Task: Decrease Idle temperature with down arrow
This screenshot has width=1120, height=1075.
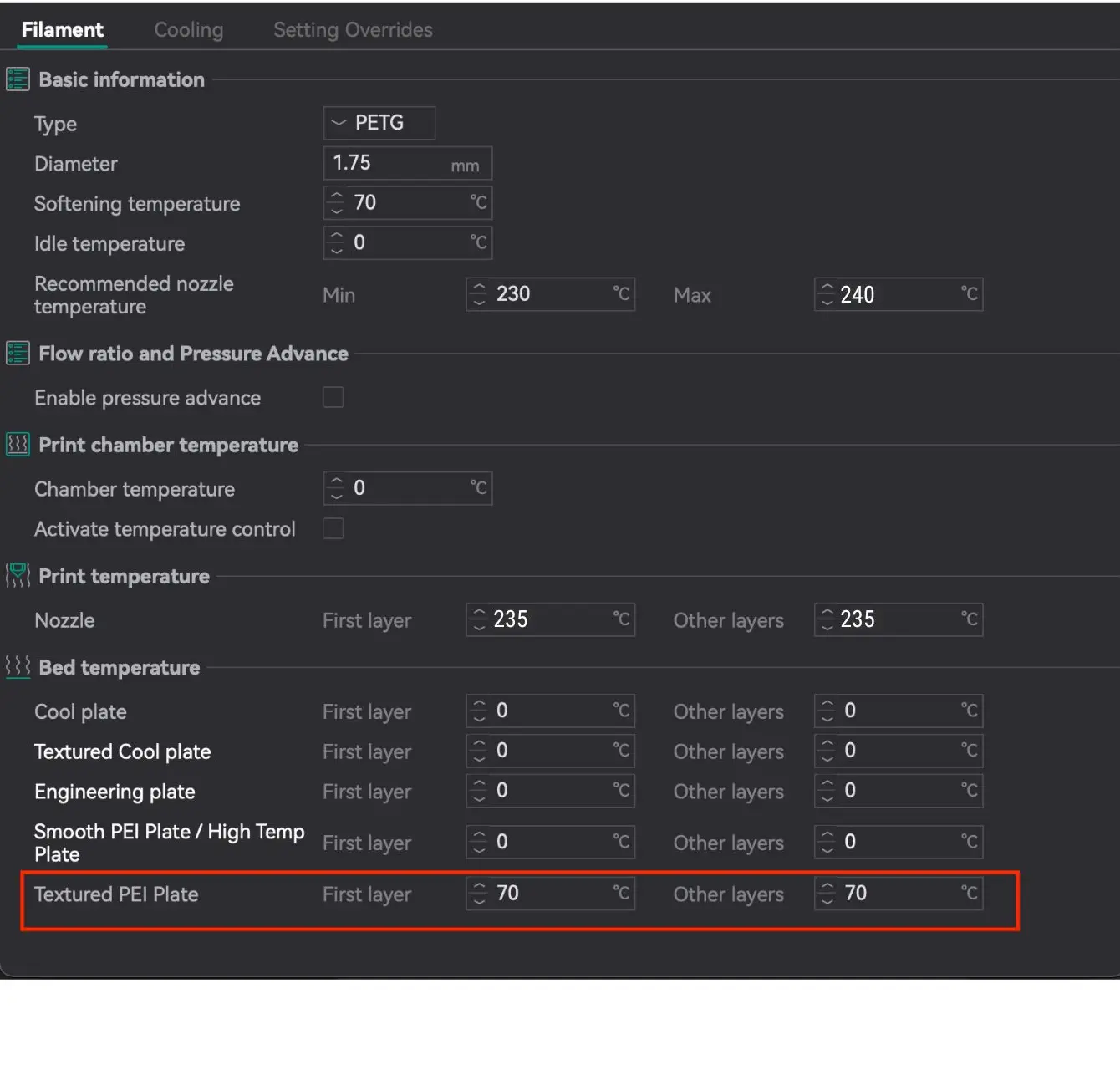Action: coord(337,249)
